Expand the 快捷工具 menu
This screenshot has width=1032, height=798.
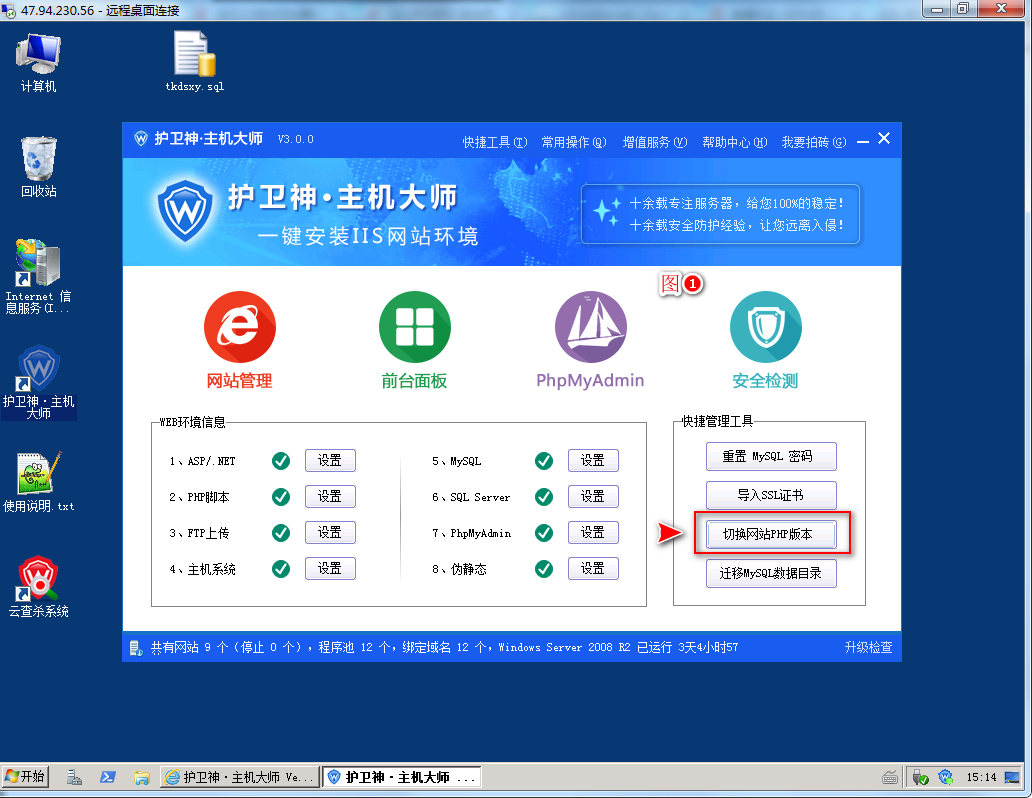(494, 142)
